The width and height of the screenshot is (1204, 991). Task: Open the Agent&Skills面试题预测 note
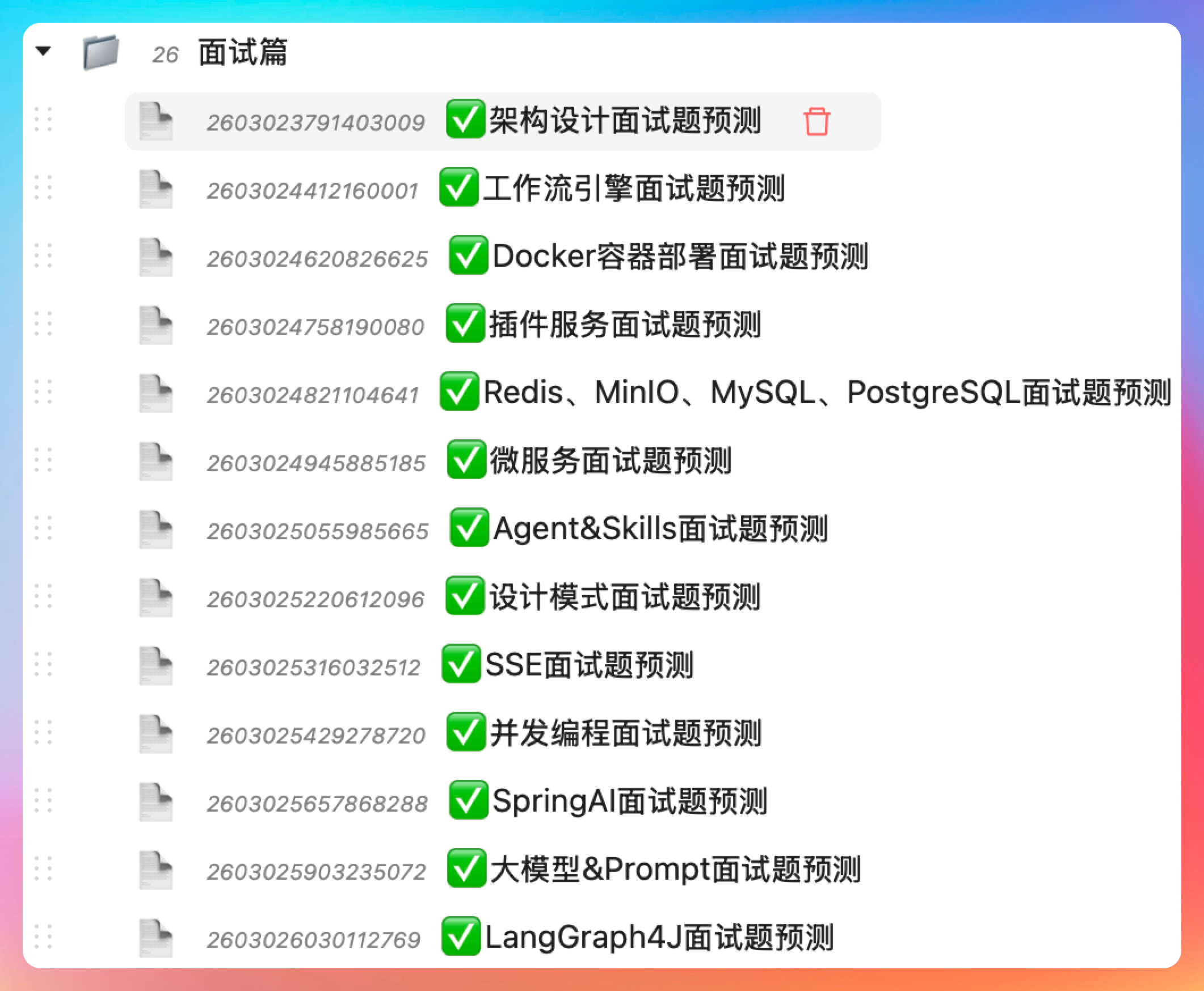(x=660, y=529)
